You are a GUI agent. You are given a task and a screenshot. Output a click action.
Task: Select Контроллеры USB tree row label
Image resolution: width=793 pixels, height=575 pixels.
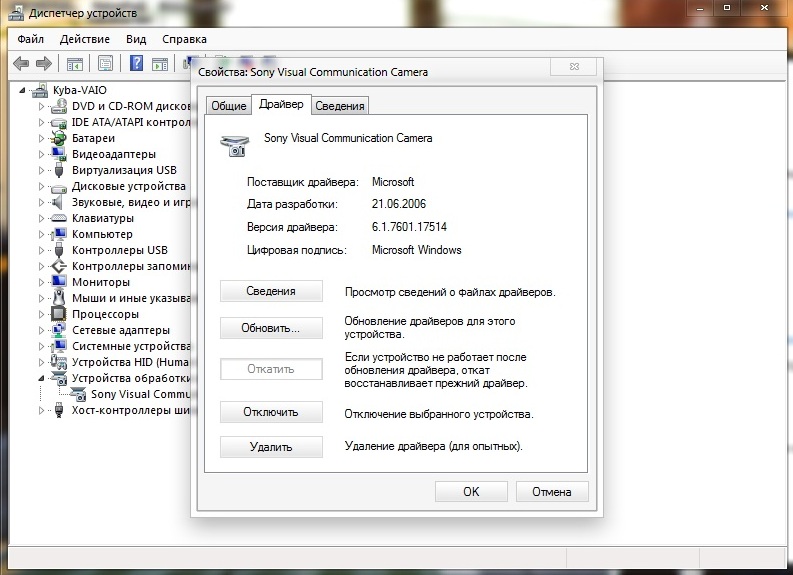[120, 250]
